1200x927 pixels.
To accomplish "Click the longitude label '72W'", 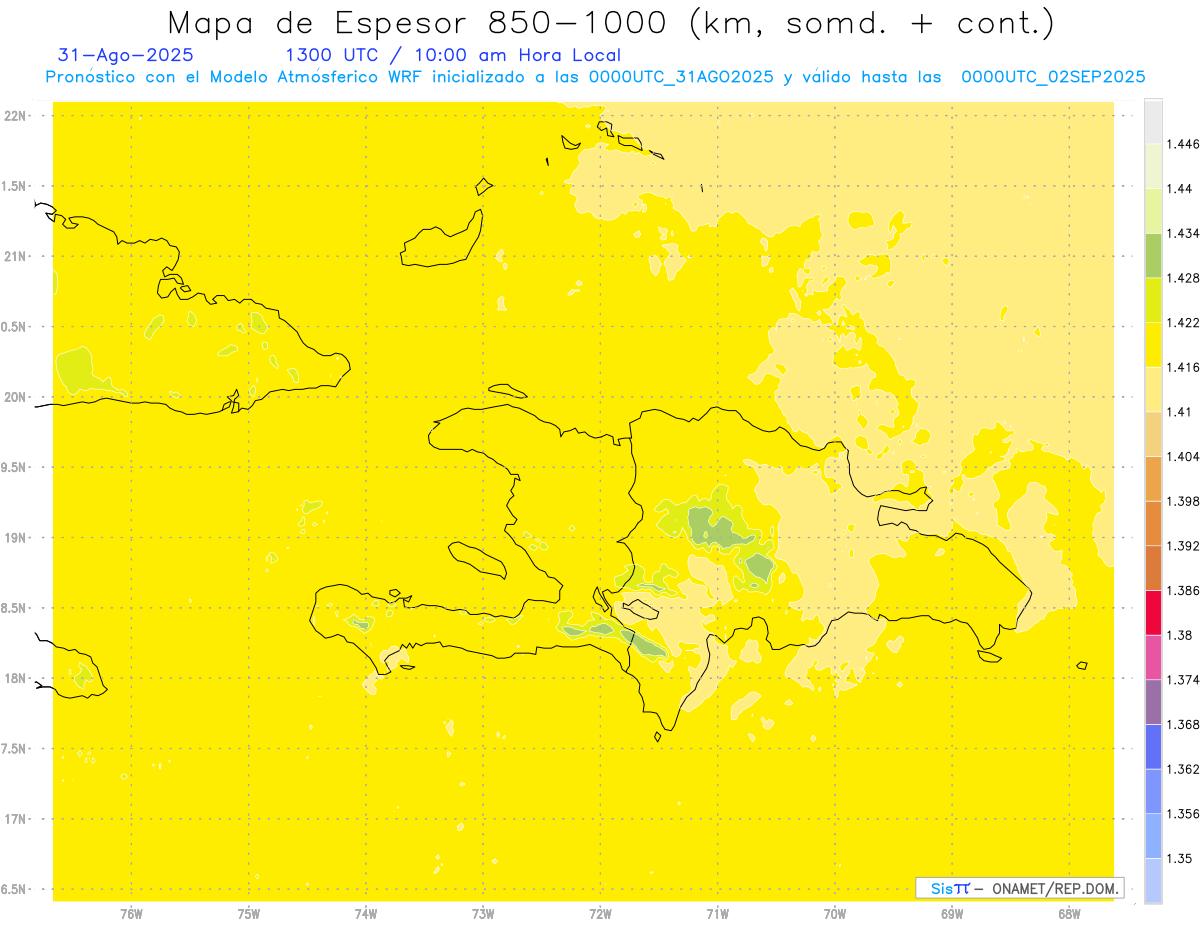I will pyautogui.click(x=600, y=914).
